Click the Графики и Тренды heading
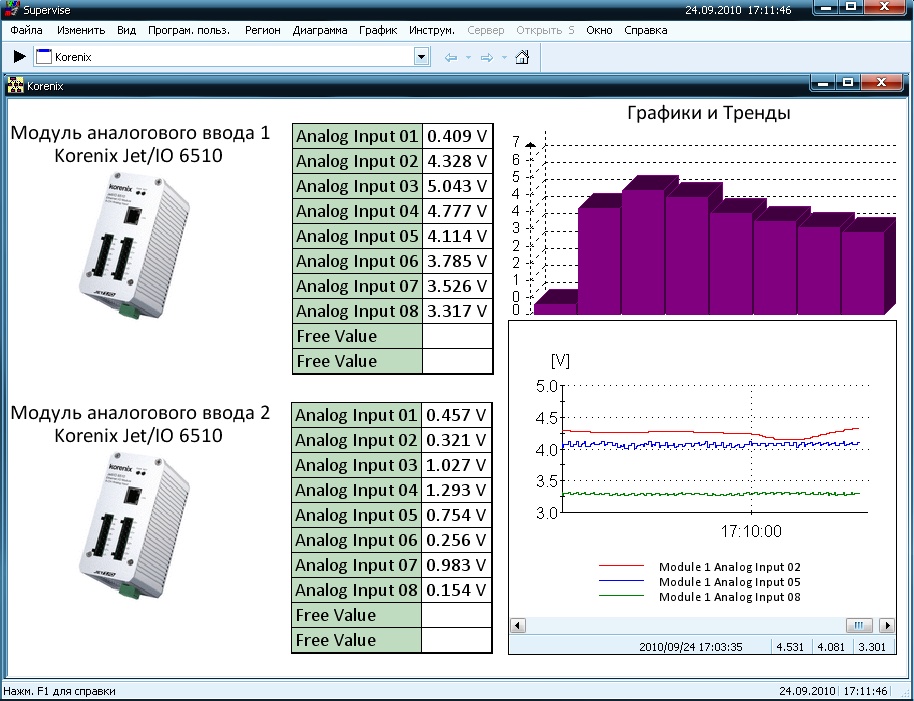The image size is (914, 701). 709,113
